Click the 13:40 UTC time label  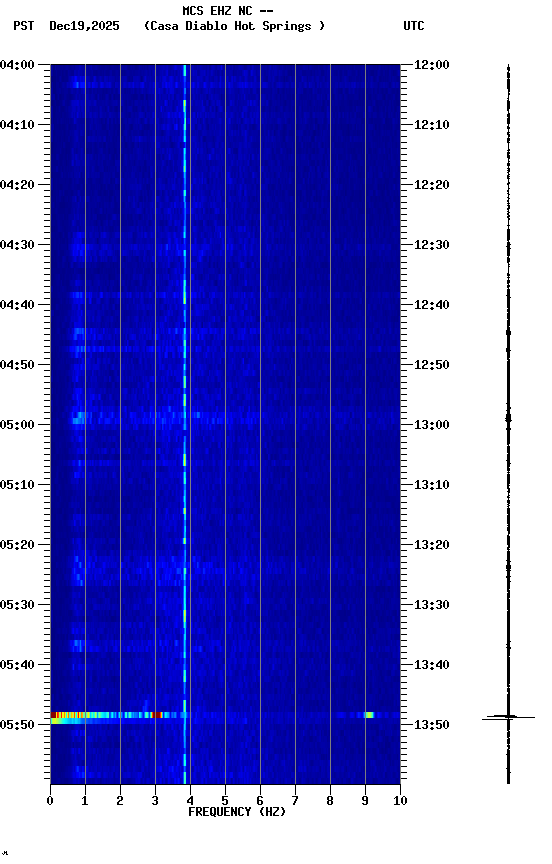tap(432, 665)
